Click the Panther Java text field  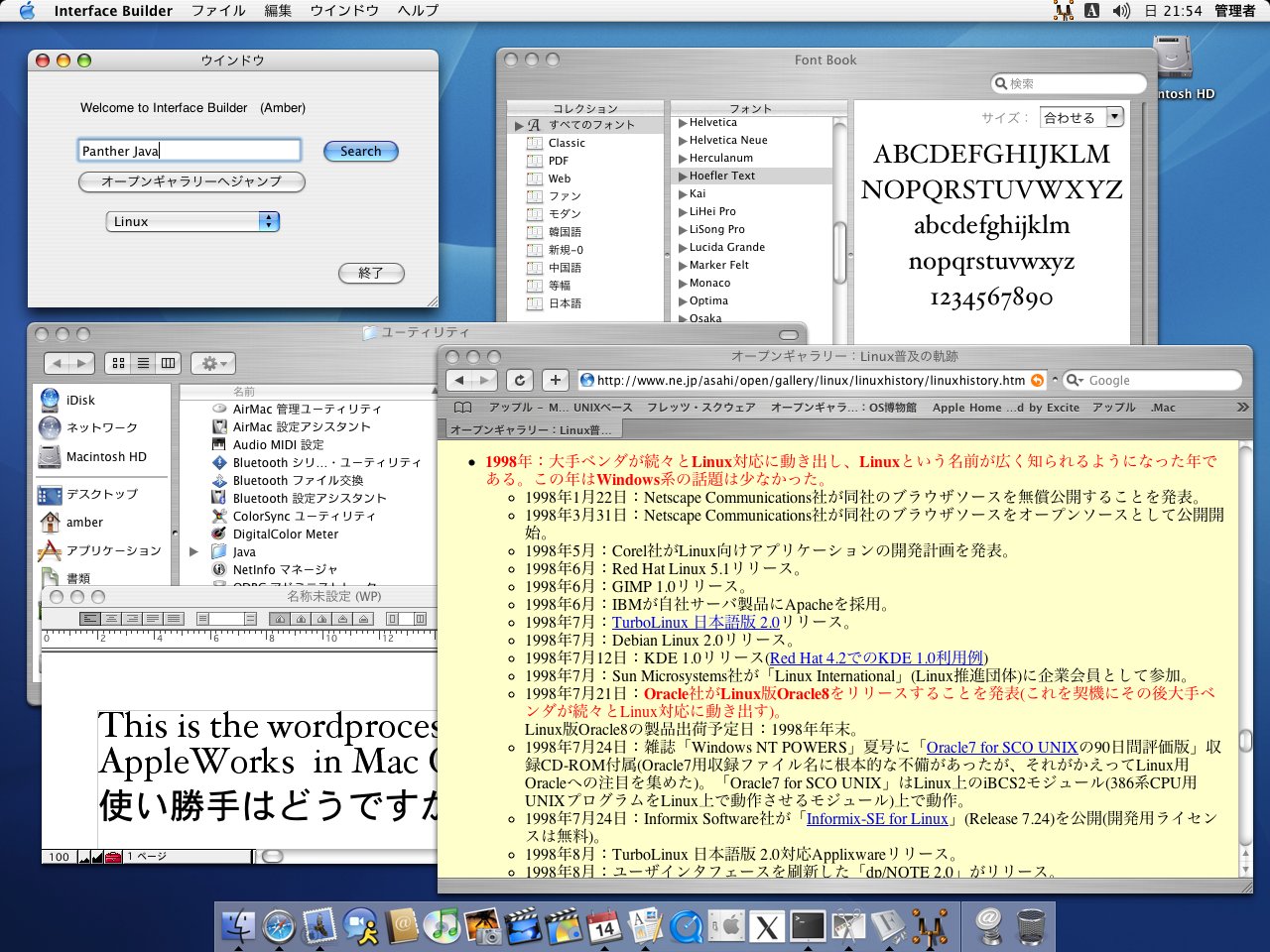coord(190,151)
